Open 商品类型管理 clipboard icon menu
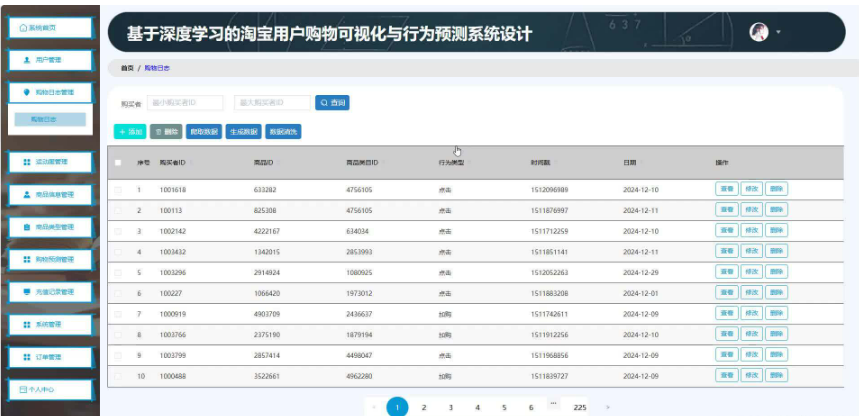 click(x=50, y=227)
